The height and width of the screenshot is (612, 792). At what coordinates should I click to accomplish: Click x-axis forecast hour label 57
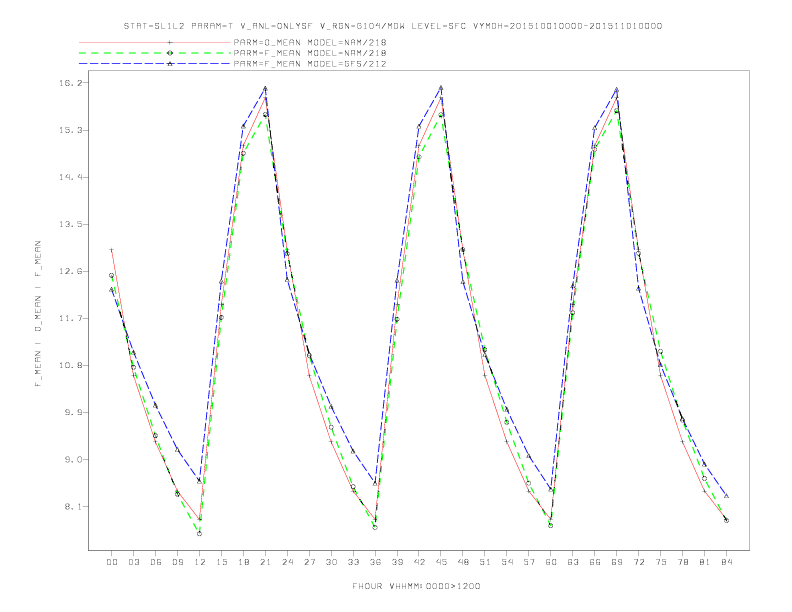pos(529,562)
